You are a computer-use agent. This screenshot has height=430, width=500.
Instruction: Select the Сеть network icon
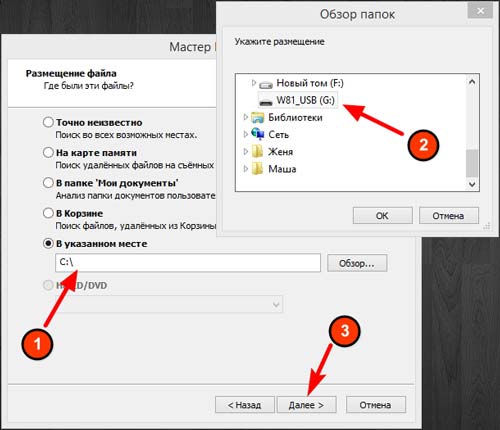point(258,134)
